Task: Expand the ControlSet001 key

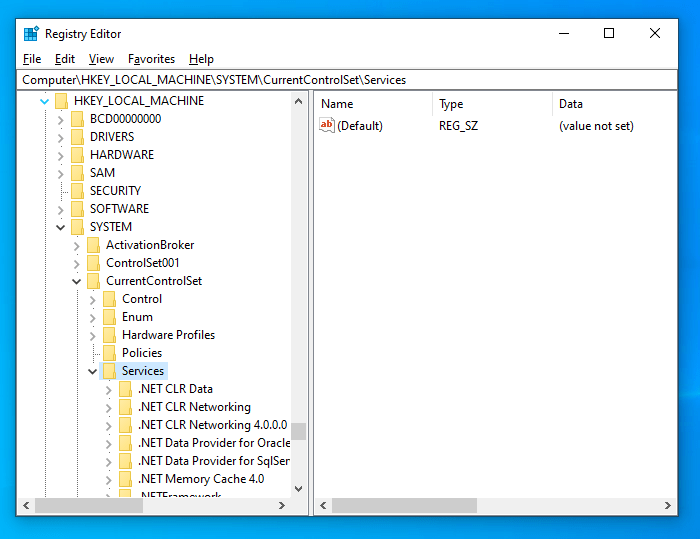Action: click(77, 263)
